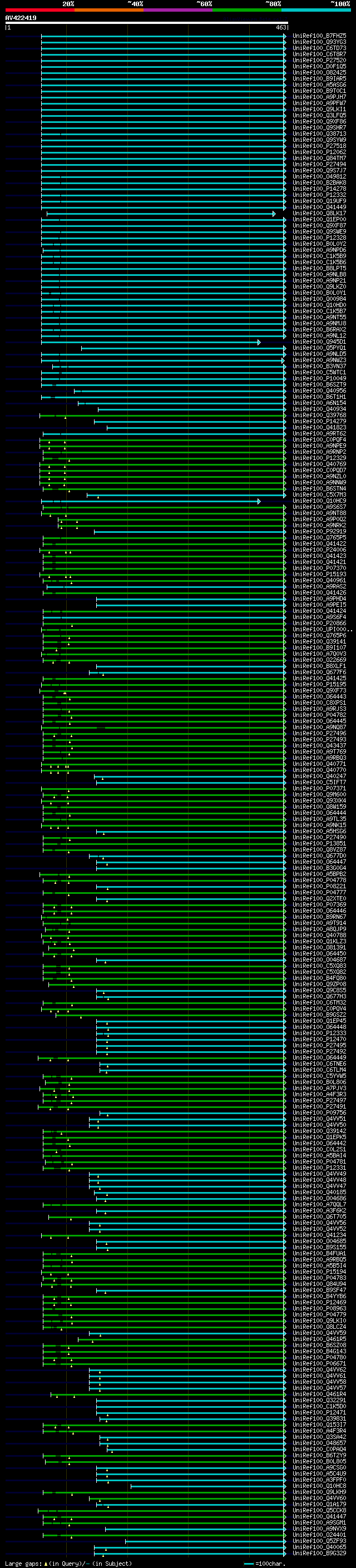The width and height of the screenshot is (356, 1568).
Task: Select label UniRef100_Q9SYW9
Action: click(x=319, y=140)
